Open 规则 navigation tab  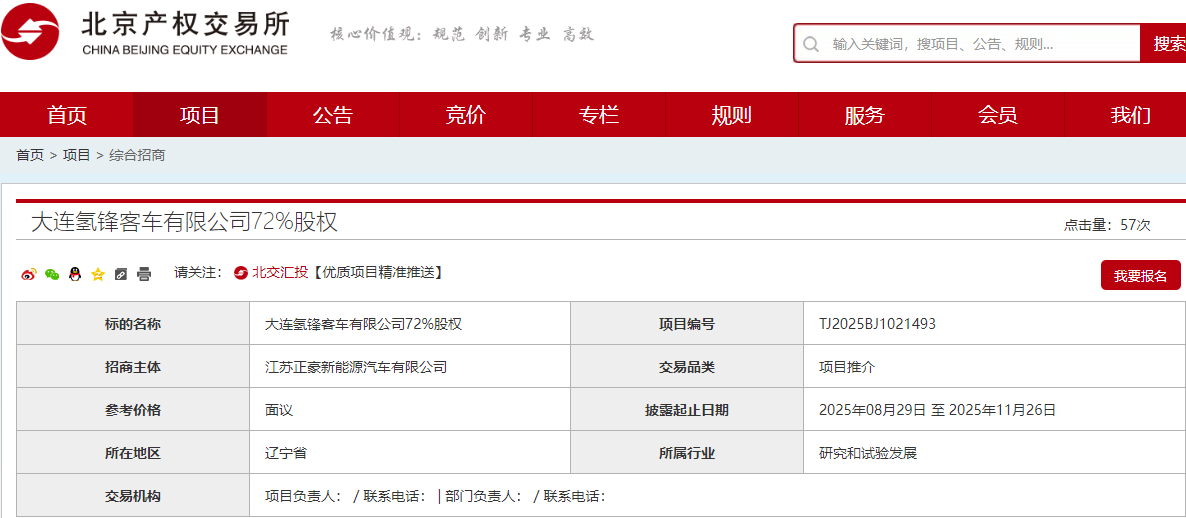[731, 115]
